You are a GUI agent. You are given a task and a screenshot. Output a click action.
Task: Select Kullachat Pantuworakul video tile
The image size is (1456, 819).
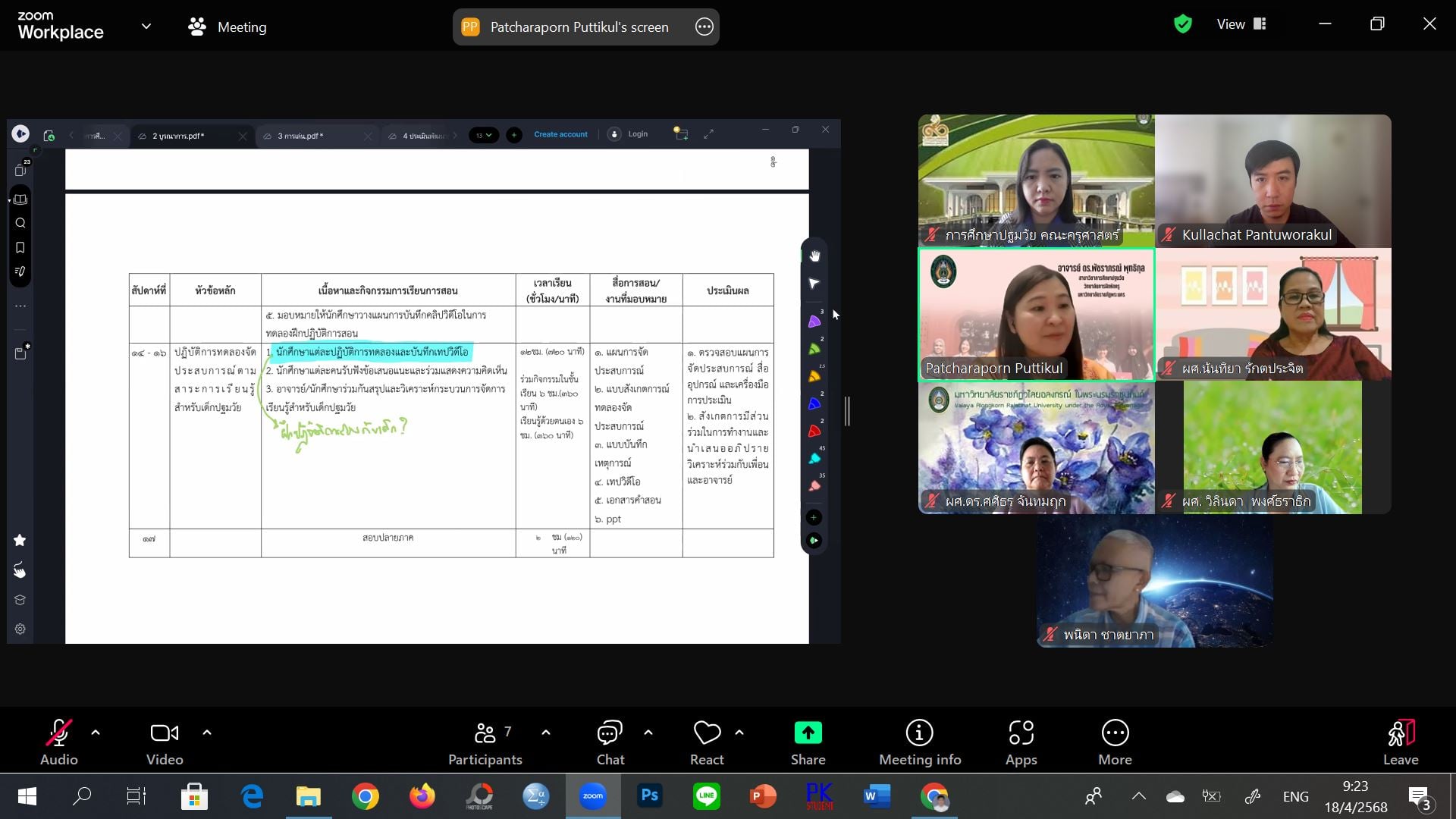pos(1272,181)
